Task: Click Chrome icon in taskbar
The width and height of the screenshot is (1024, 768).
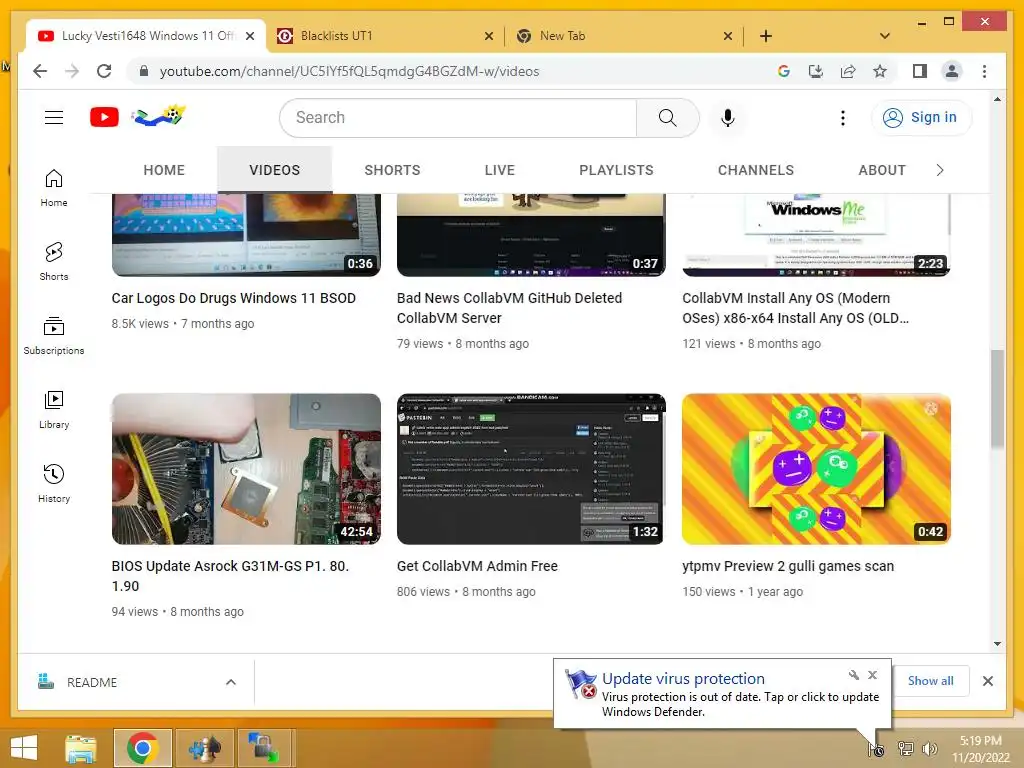Action: (143, 748)
